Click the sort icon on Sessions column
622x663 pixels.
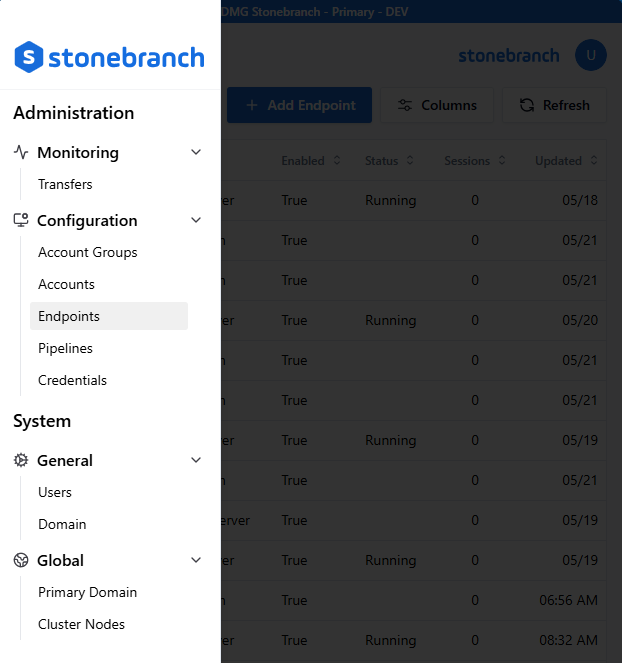pos(501,161)
